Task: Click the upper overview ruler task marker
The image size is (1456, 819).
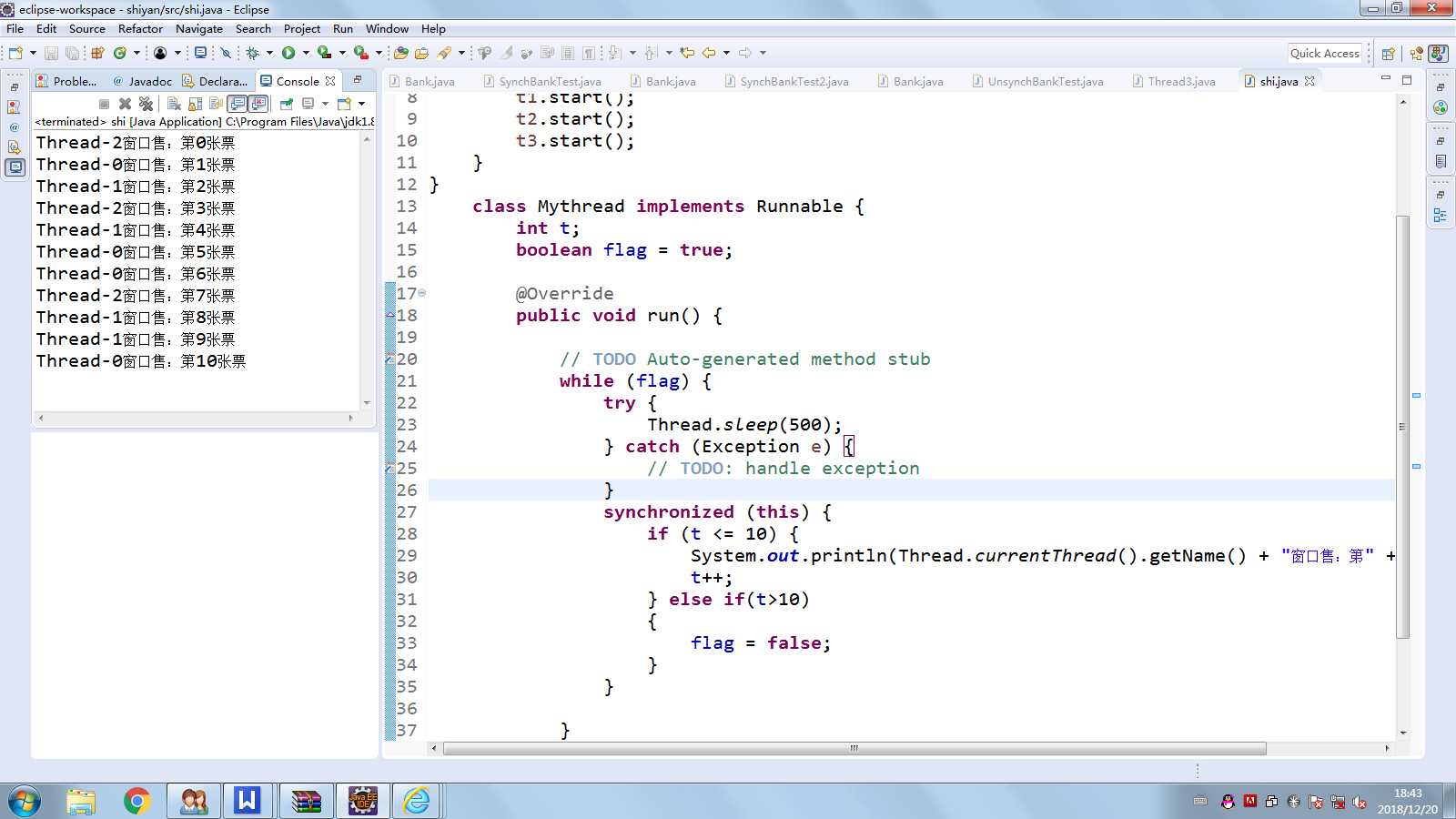Action: 1416,395
